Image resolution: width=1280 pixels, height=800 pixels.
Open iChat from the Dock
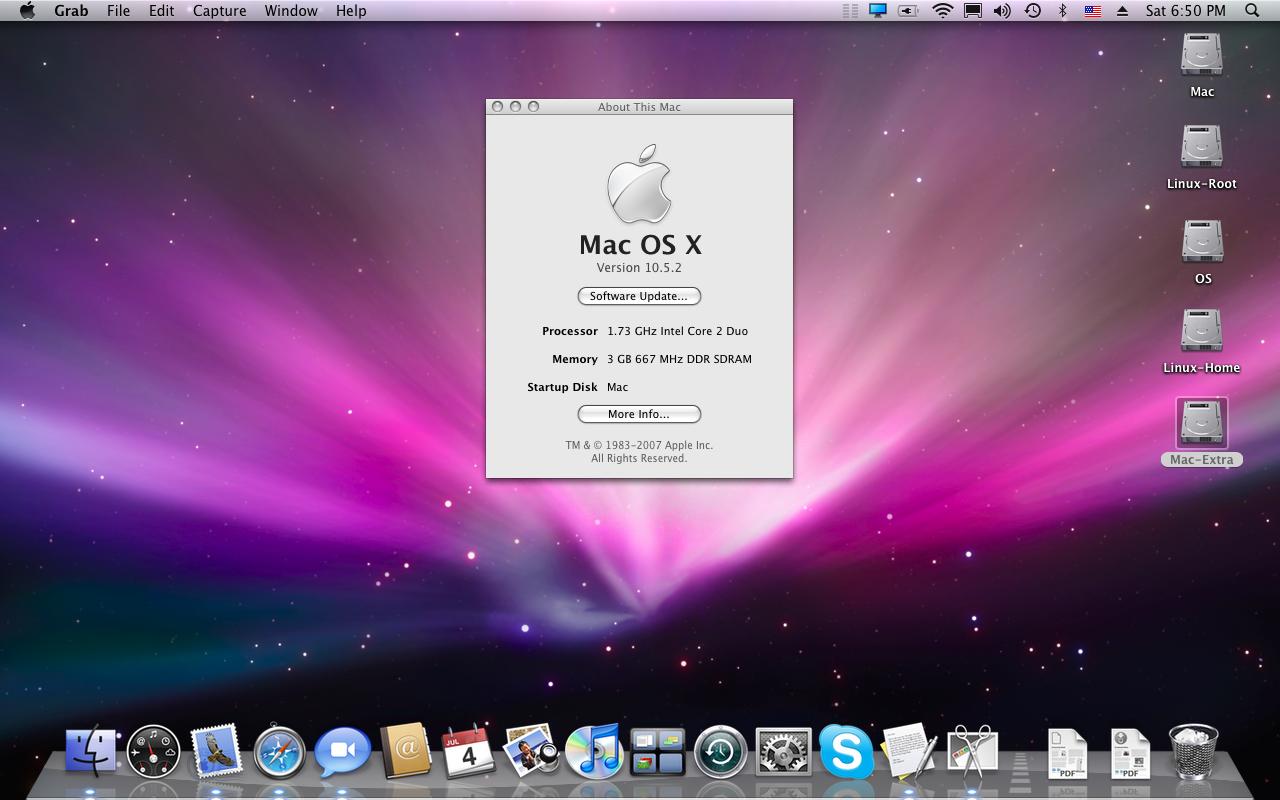(x=342, y=752)
